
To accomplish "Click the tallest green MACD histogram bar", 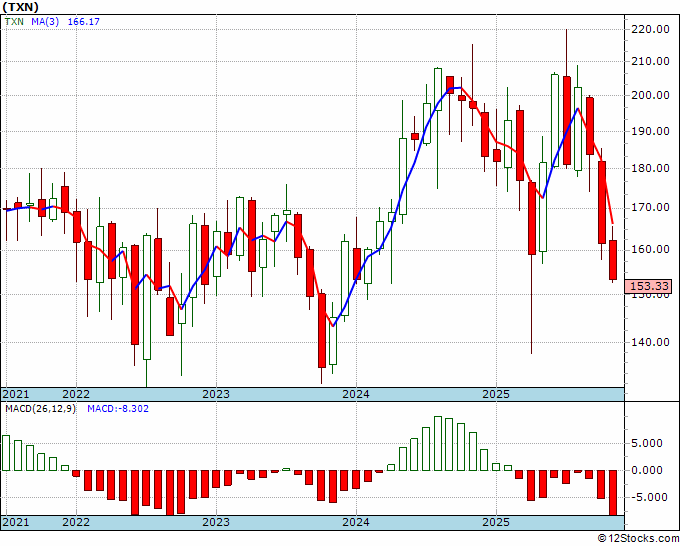I will tap(438, 444).
